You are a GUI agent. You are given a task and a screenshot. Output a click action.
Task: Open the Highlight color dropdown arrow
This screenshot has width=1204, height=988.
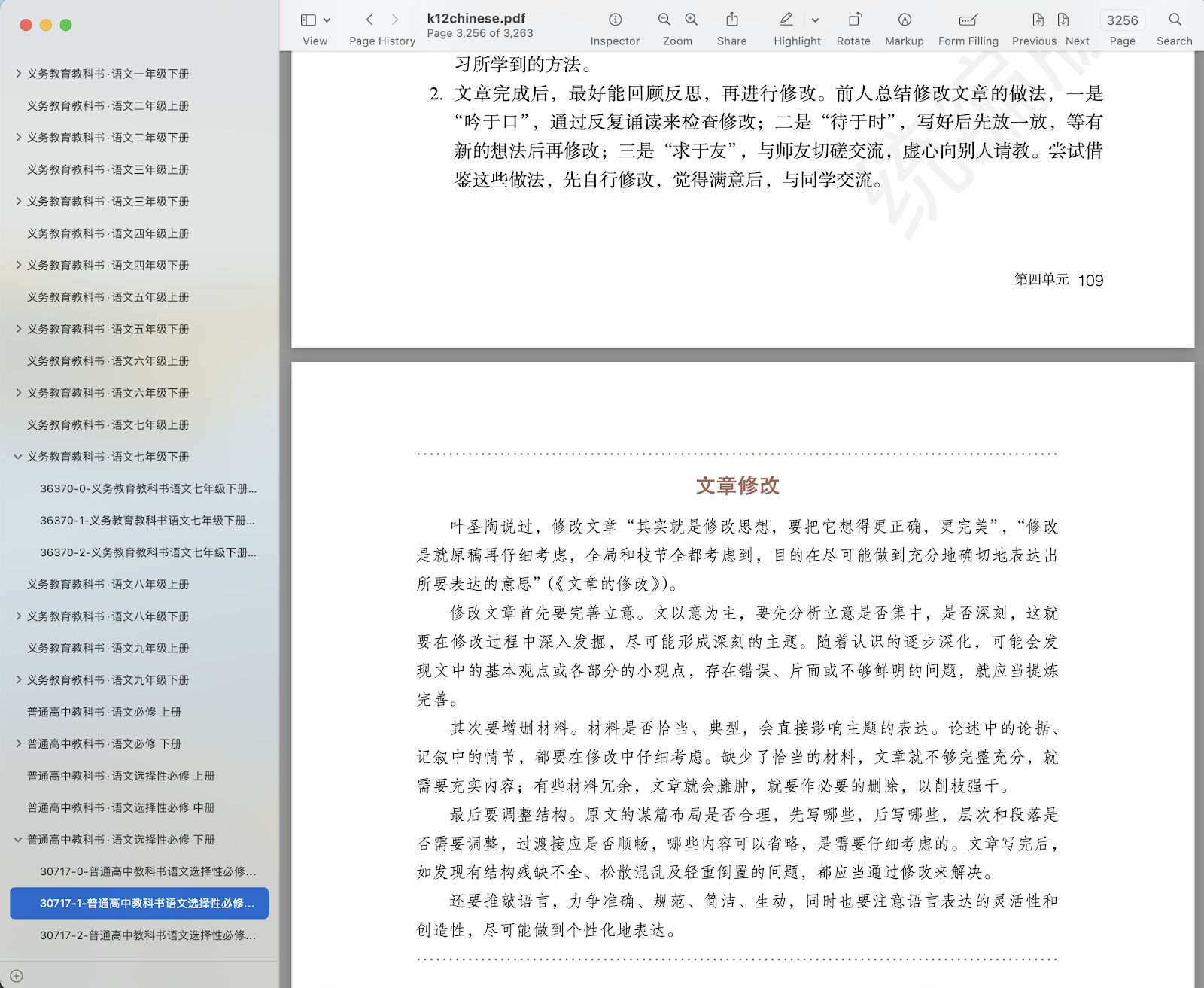[x=815, y=20]
